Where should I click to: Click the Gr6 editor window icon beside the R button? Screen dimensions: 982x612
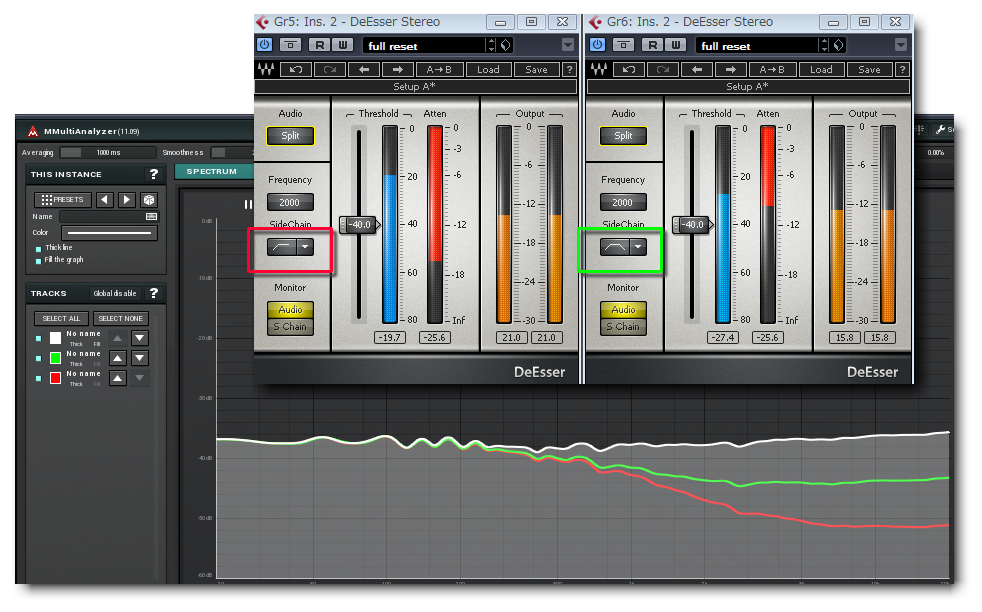(623, 45)
